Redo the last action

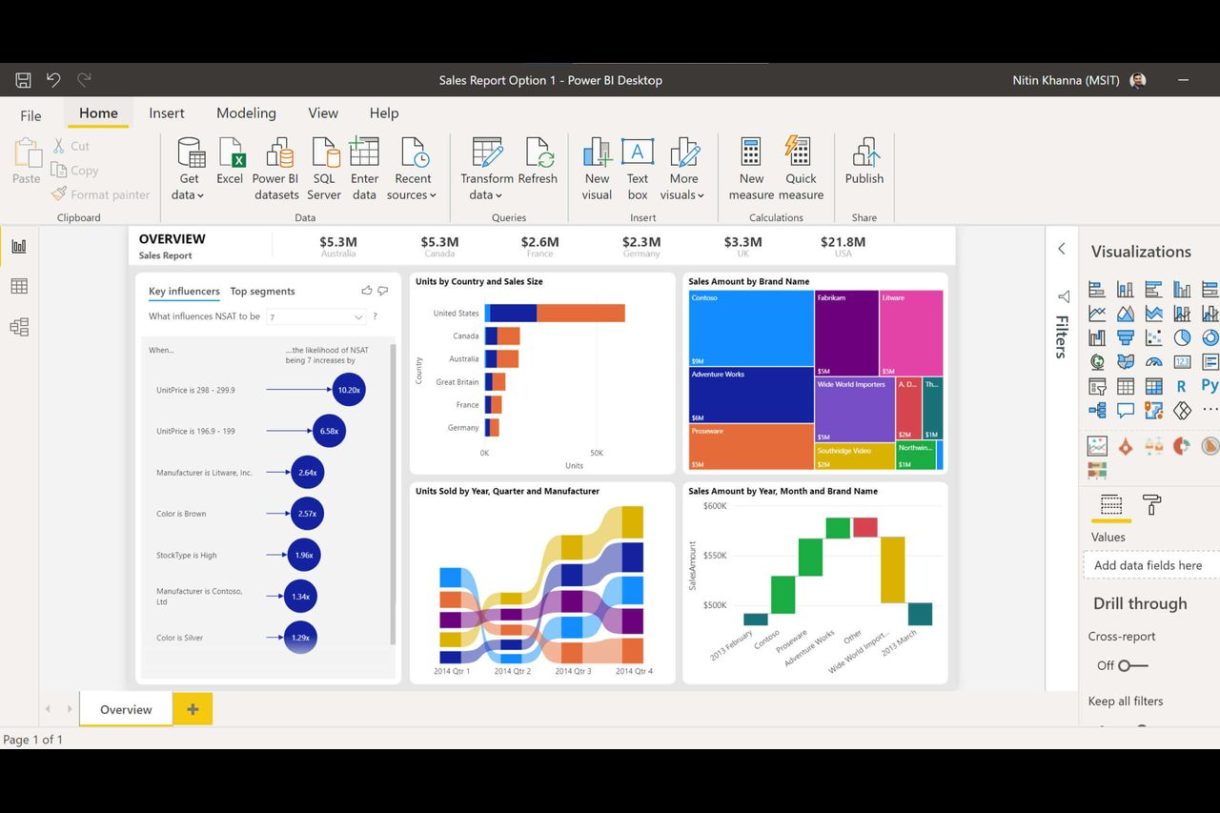(84, 80)
